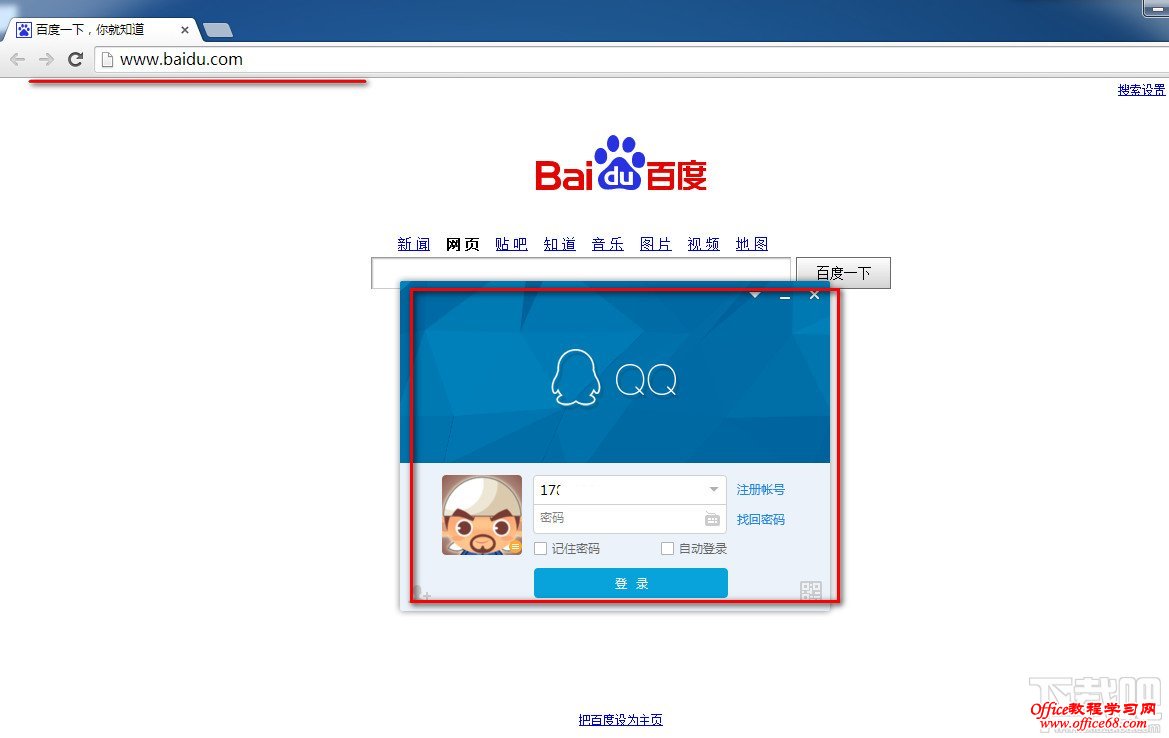Open the soft keyboard icon in password field
1169x738 pixels.
712,519
